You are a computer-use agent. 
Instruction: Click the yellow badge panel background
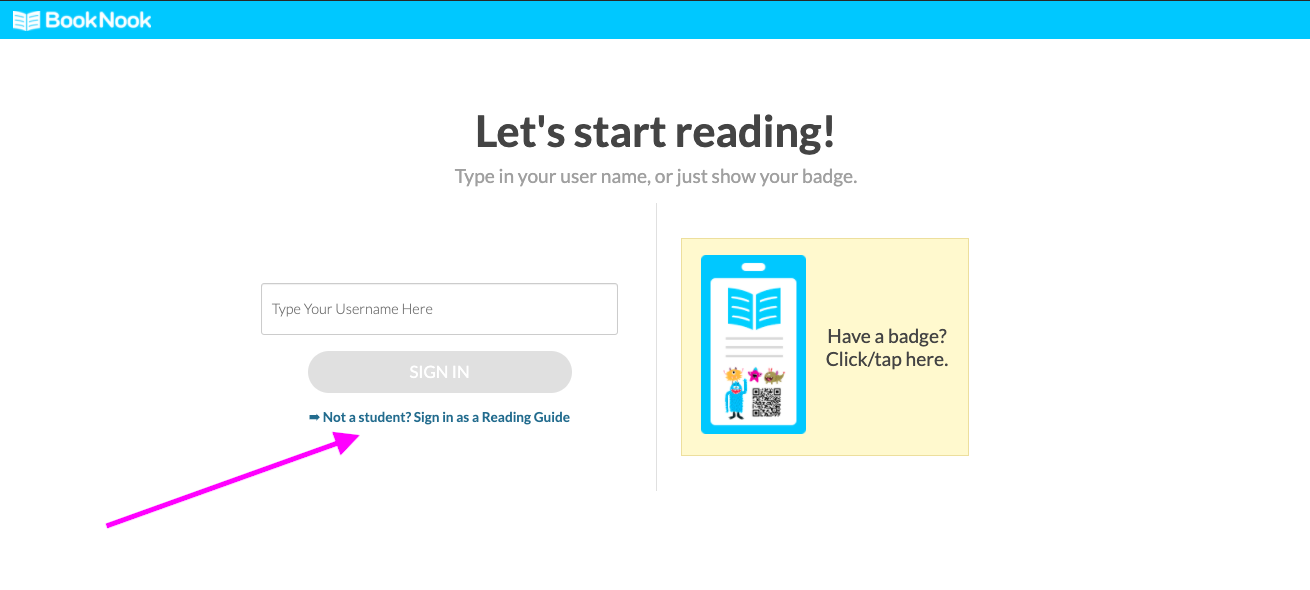(887, 420)
